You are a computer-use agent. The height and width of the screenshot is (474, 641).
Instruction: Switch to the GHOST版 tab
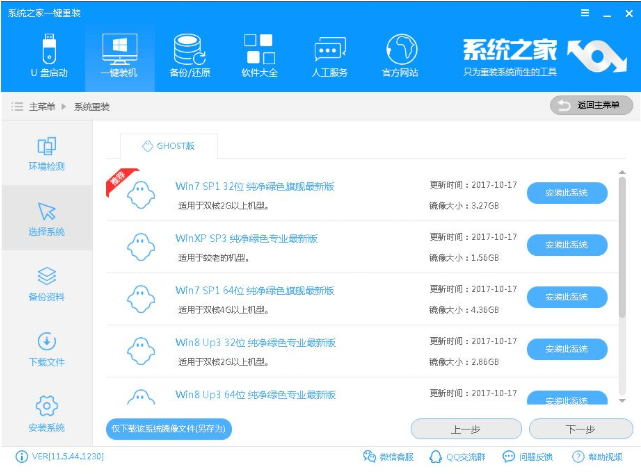coord(169,146)
